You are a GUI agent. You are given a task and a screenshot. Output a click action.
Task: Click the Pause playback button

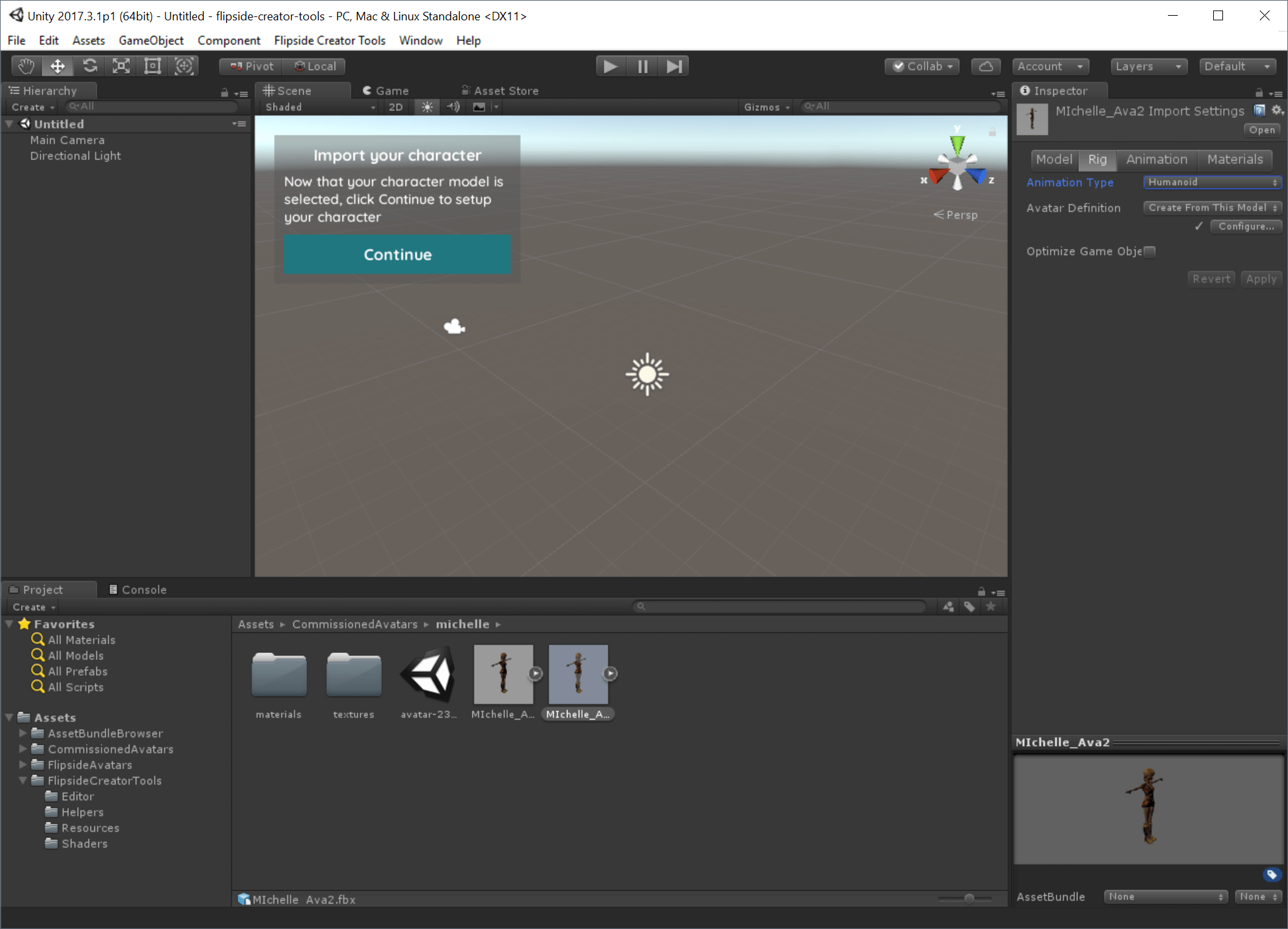642,66
